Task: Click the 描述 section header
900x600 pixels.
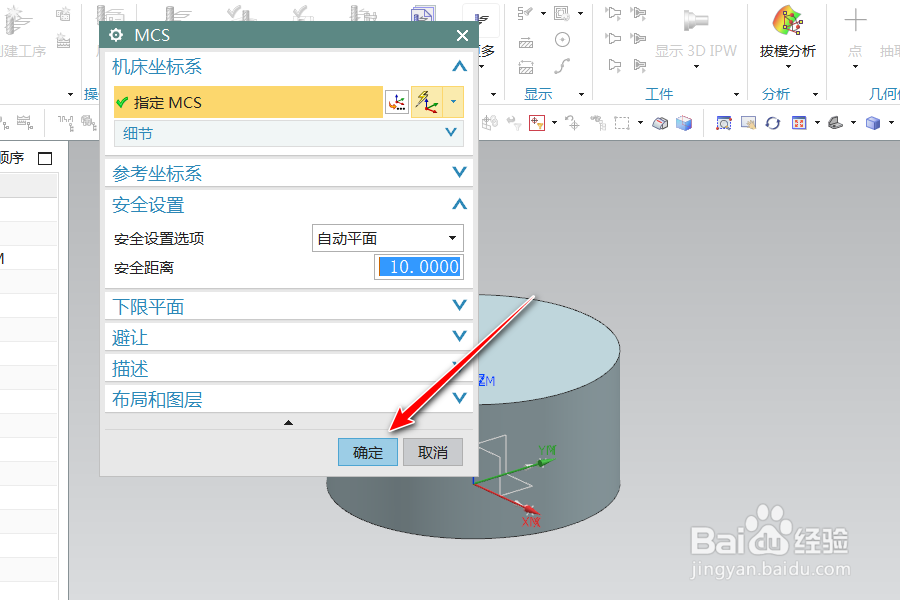Action: coord(289,368)
